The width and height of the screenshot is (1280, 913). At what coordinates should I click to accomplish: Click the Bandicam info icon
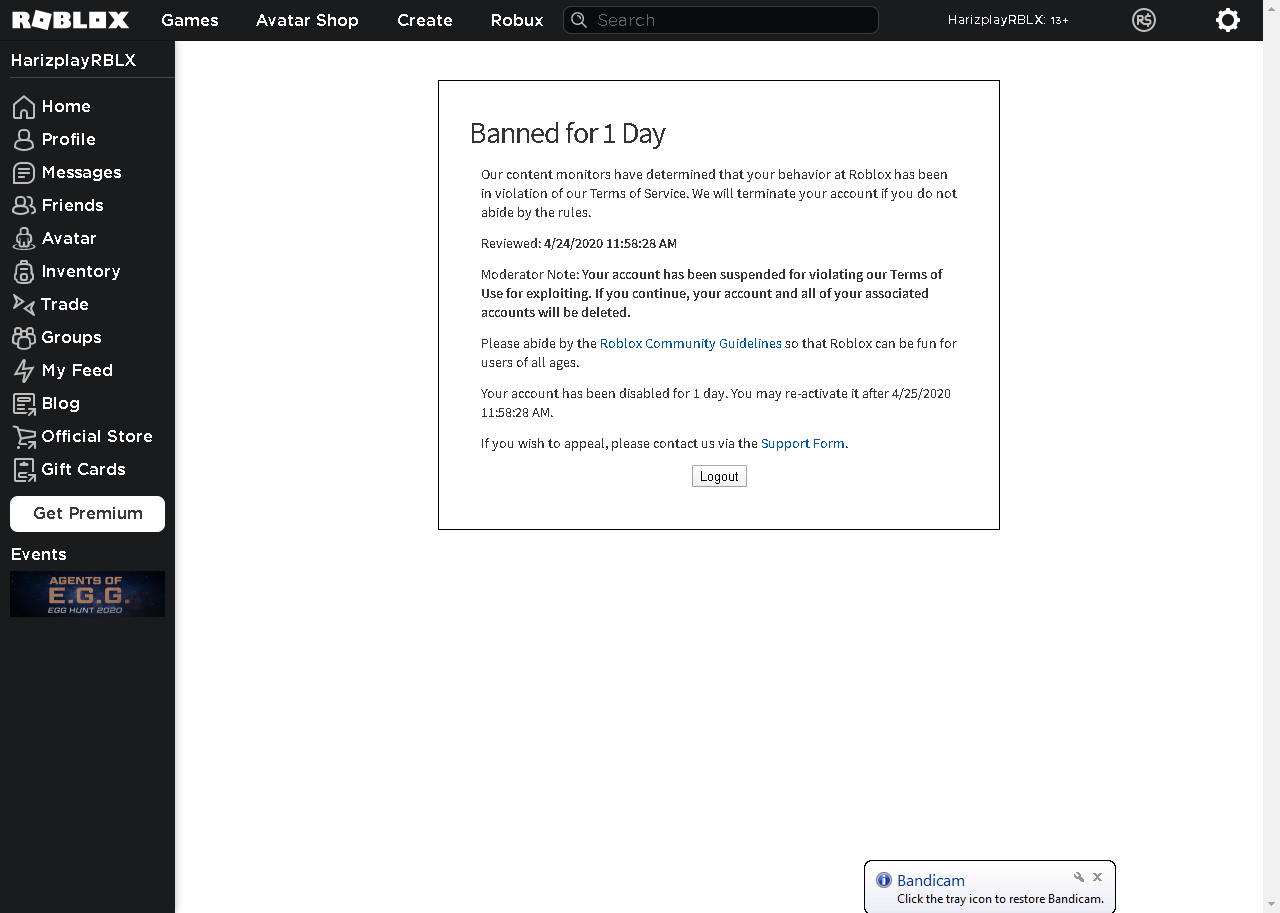coord(884,880)
